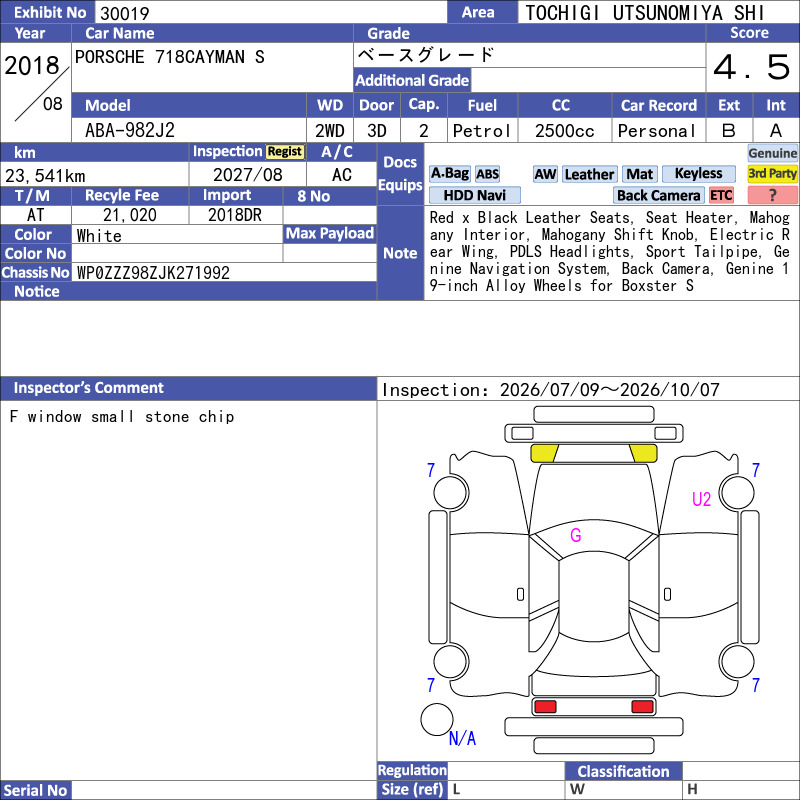Click the left red taillight on diagram
This screenshot has width=800, height=800.
(x=545, y=707)
